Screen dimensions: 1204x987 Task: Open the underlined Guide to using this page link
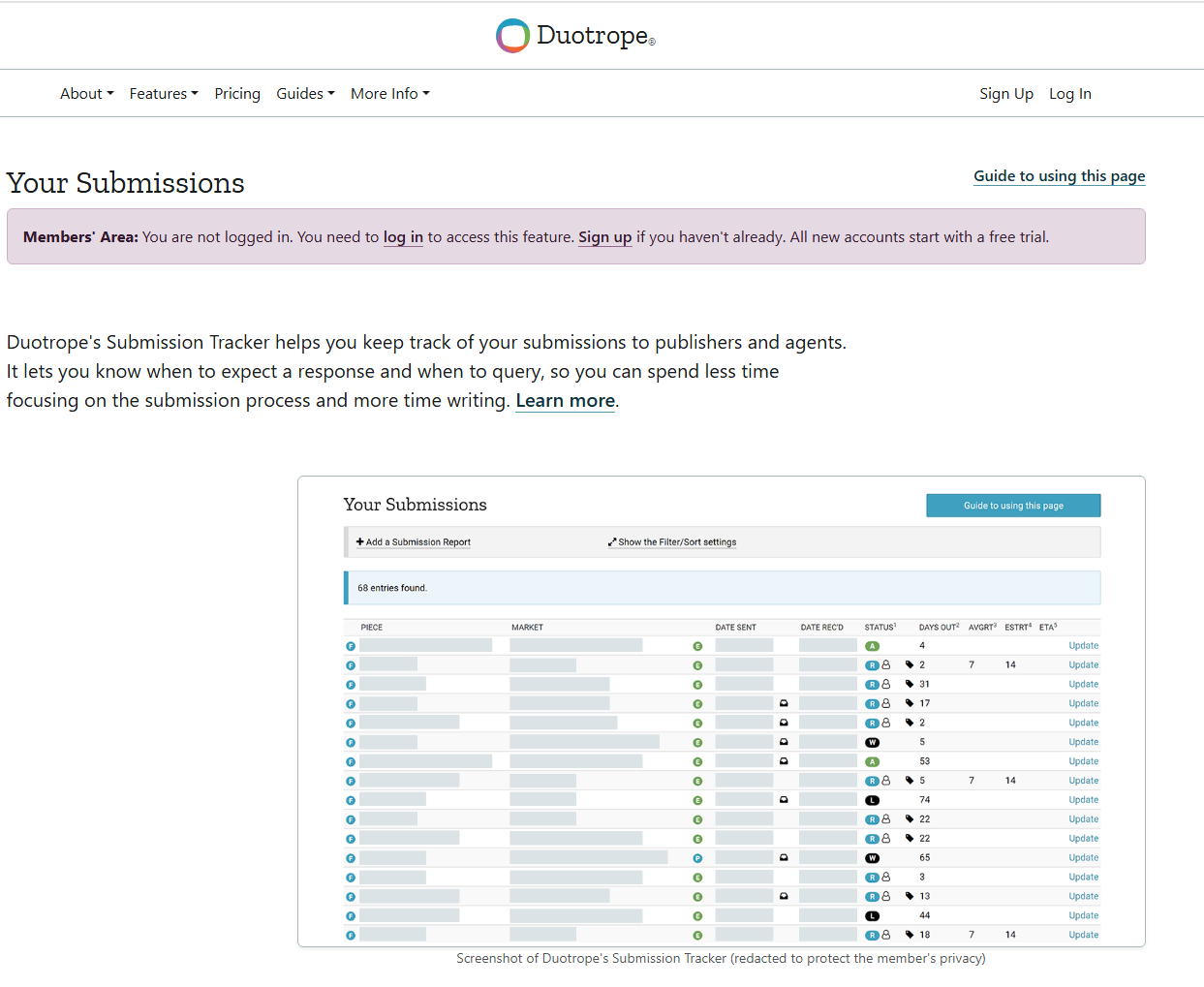[1060, 176]
